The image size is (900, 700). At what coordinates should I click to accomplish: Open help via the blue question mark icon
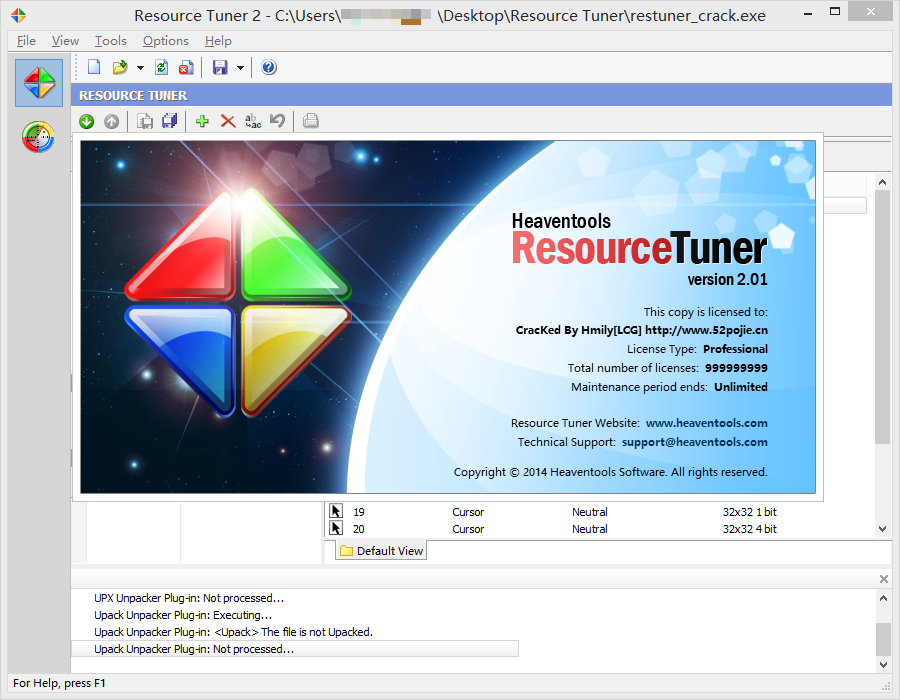(x=269, y=67)
